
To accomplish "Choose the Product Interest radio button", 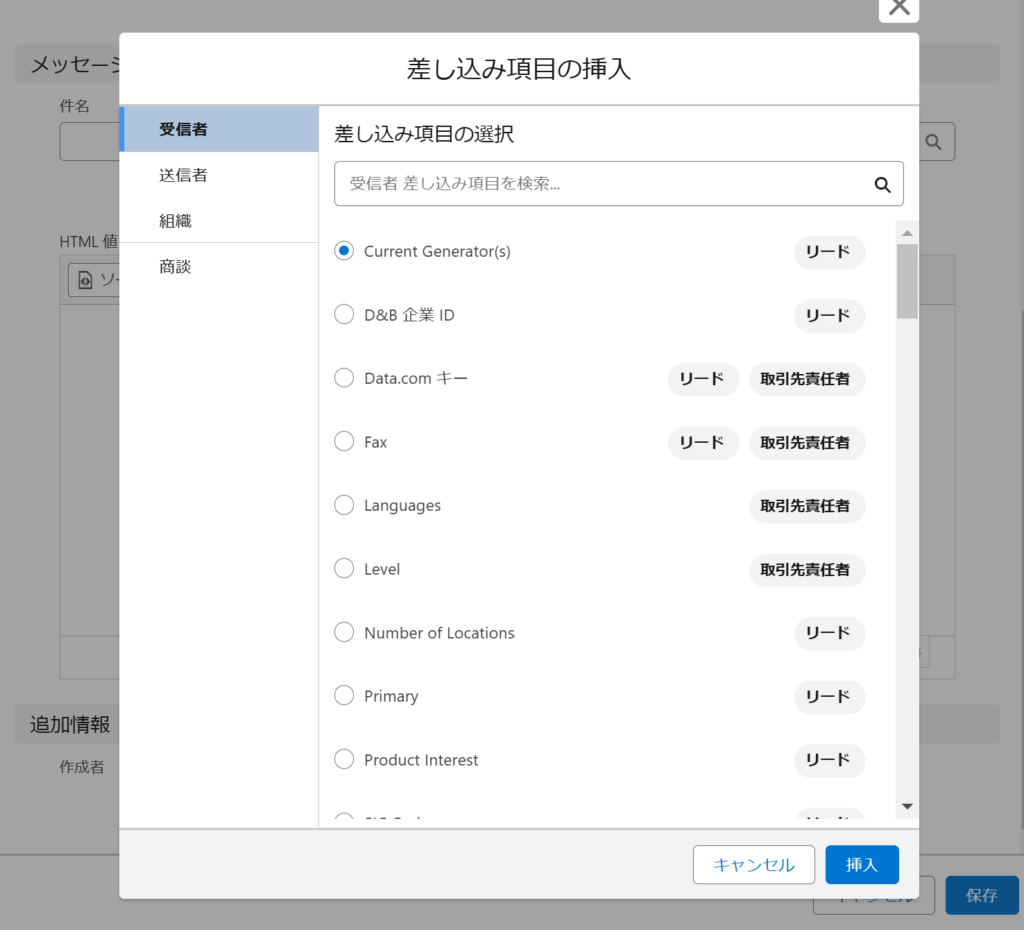I will tap(344, 760).
